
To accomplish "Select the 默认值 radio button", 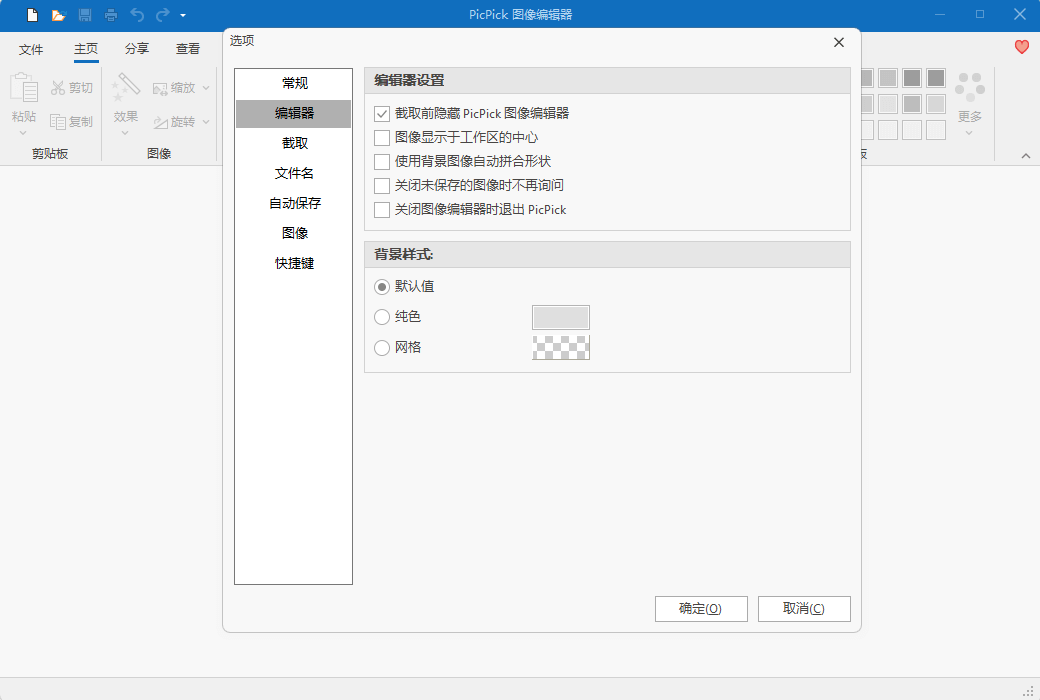I will [x=381, y=287].
